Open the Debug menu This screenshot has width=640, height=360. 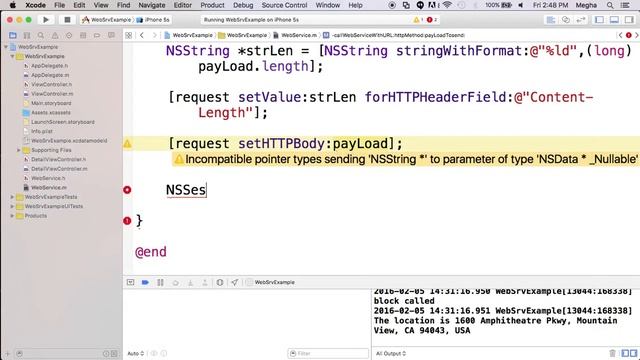pos(243,5)
